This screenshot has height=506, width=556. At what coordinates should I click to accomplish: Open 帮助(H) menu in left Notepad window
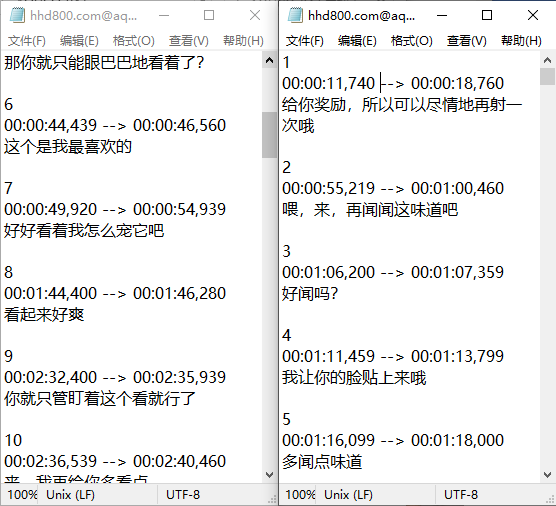[243, 41]
